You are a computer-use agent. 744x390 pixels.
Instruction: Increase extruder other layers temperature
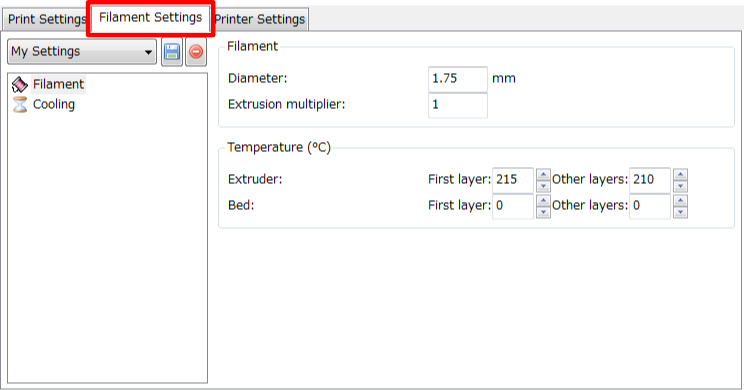(680, 174)
